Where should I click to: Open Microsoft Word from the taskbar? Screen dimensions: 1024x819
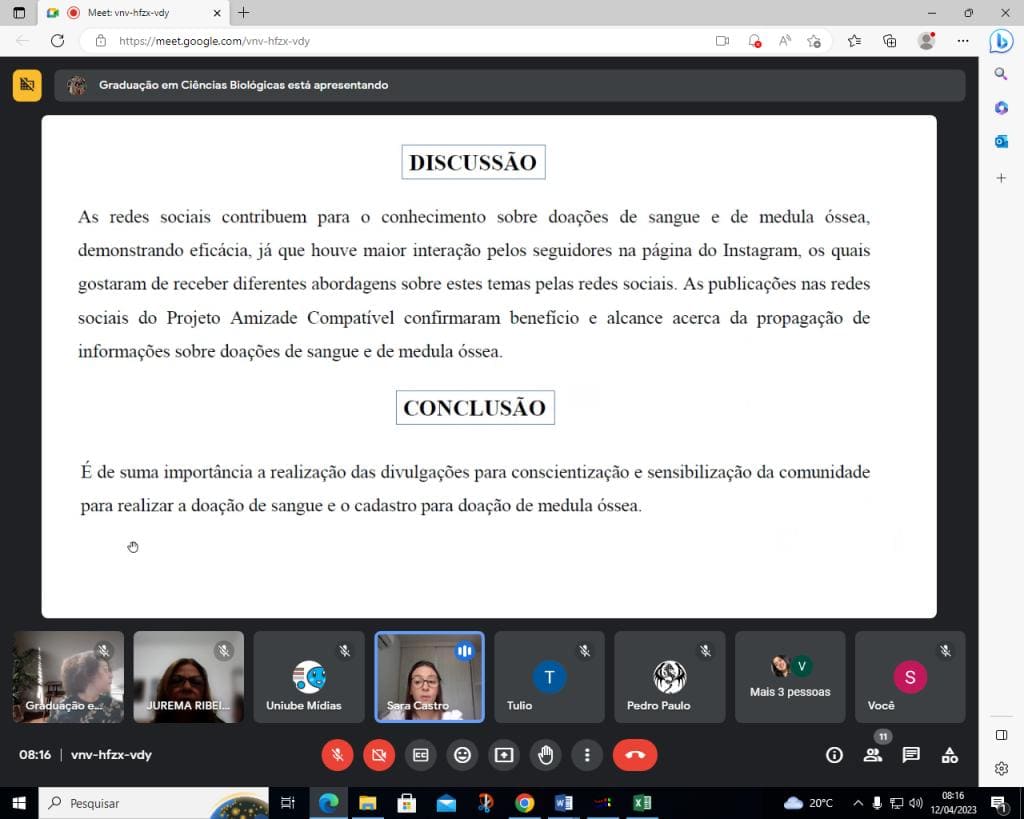pyautogui.click(x=564, y=803)
